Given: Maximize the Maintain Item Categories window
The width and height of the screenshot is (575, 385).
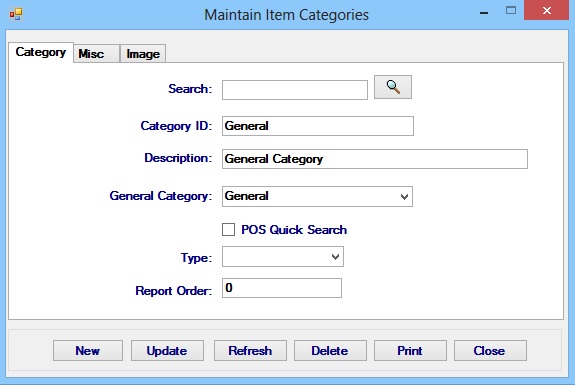Looking at the screenshot, I should coord(511,11).
